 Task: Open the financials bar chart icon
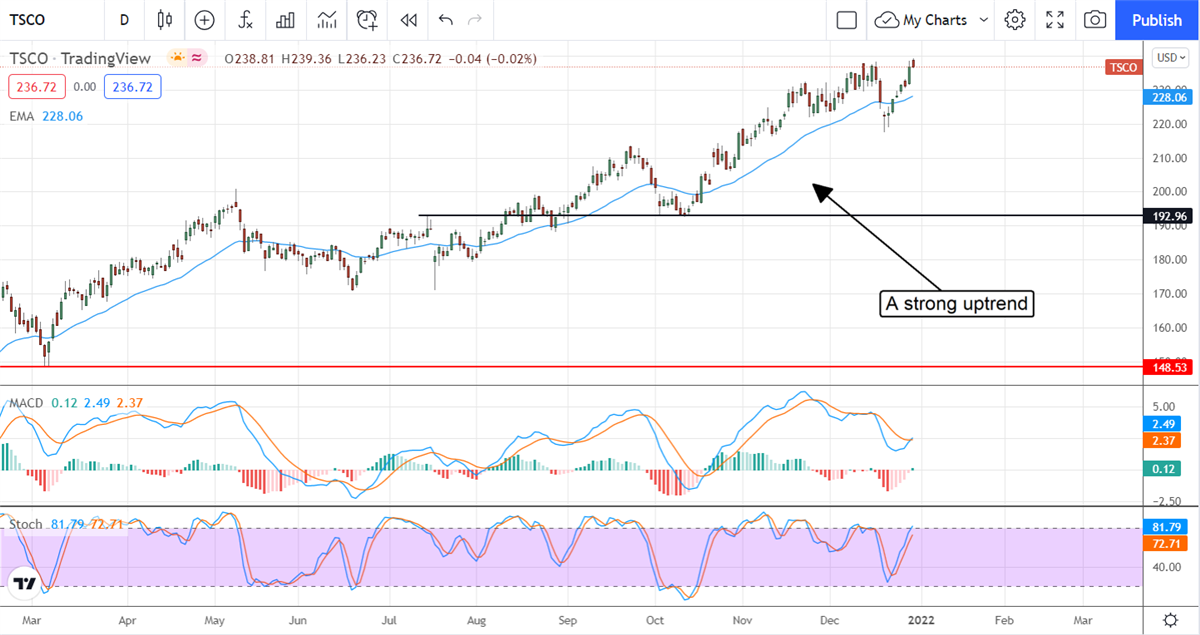click(x=286, y=20)
